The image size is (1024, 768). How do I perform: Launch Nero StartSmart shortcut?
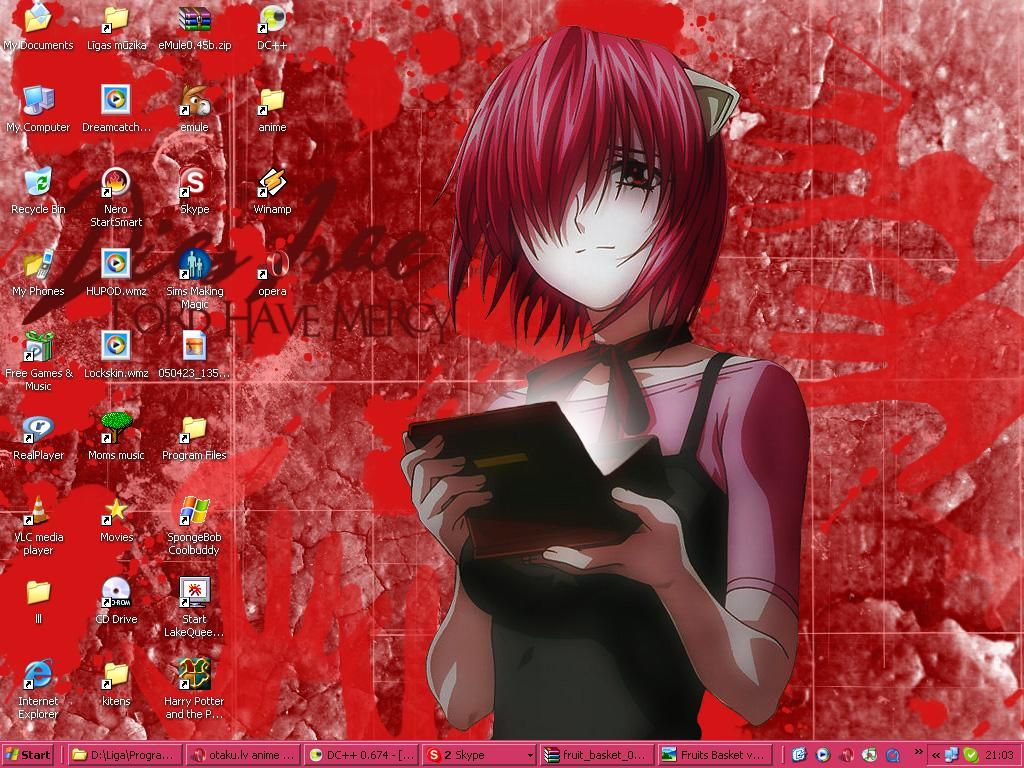click(x=116, y=197)
